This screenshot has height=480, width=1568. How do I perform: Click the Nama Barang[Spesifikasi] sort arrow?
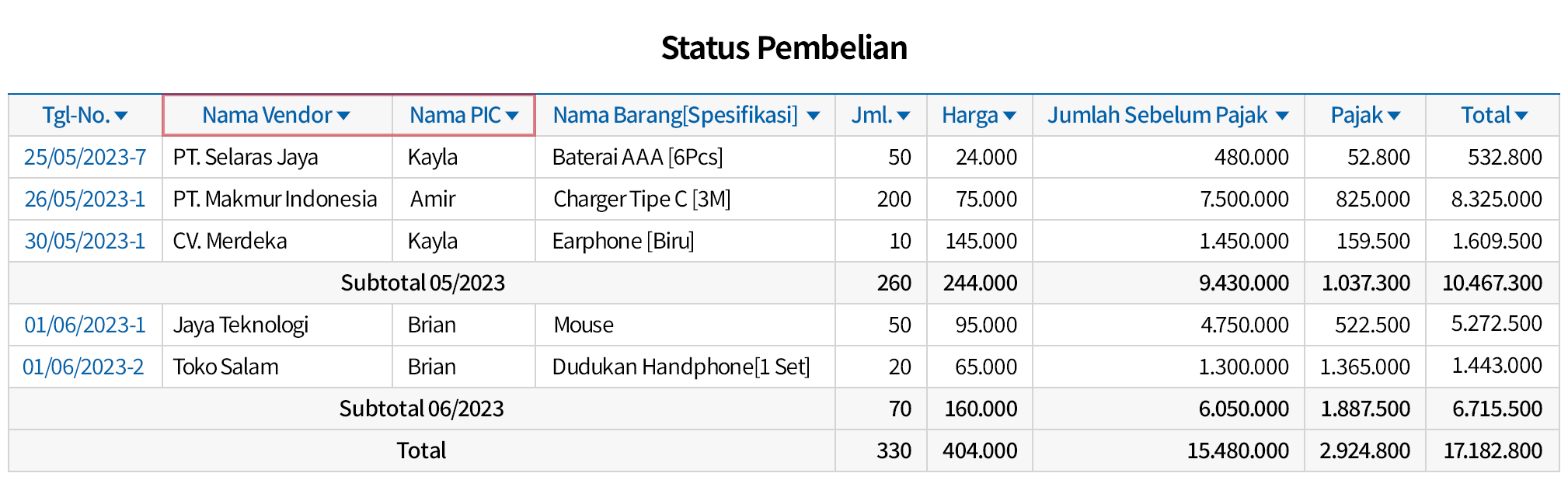pyautogui.click(x=814, y=117)
